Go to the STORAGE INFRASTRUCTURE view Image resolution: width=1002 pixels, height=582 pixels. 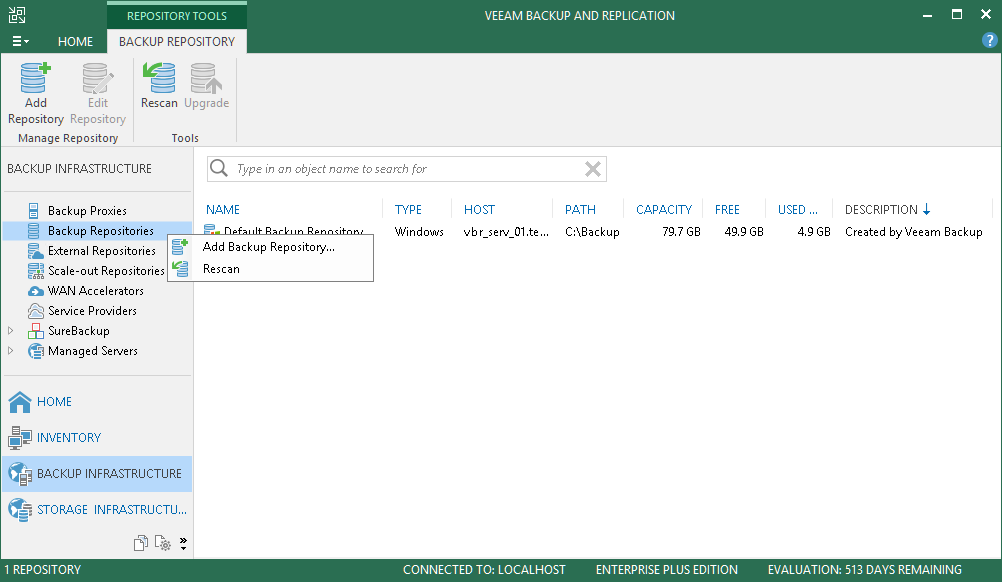112,510
